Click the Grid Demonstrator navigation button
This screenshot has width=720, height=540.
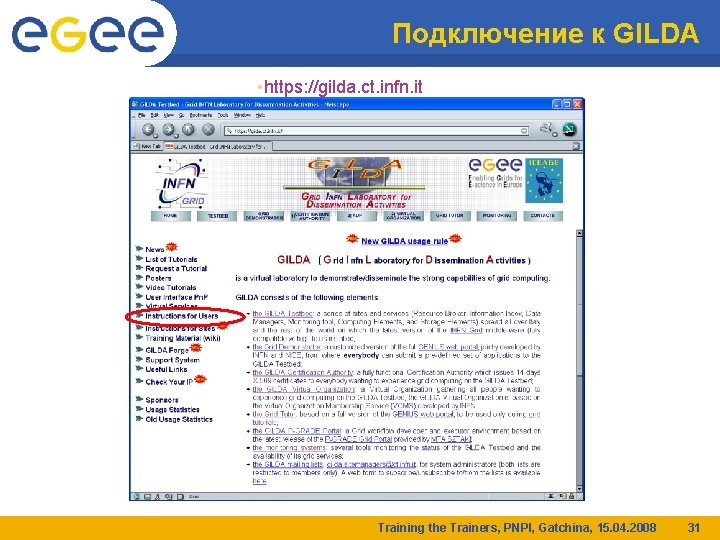click(264, 216)
